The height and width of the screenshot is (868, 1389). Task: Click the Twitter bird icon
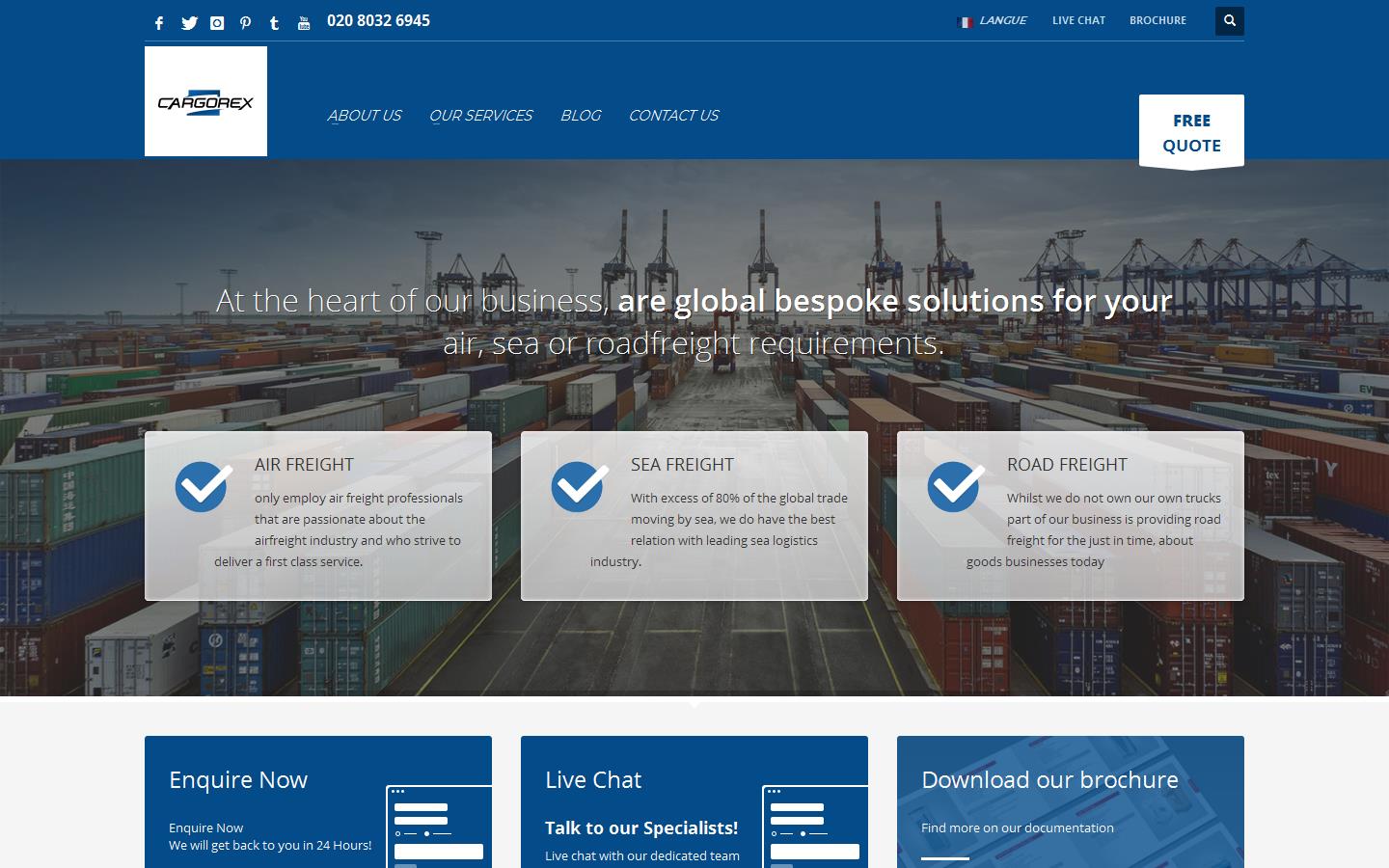[189, 23]
